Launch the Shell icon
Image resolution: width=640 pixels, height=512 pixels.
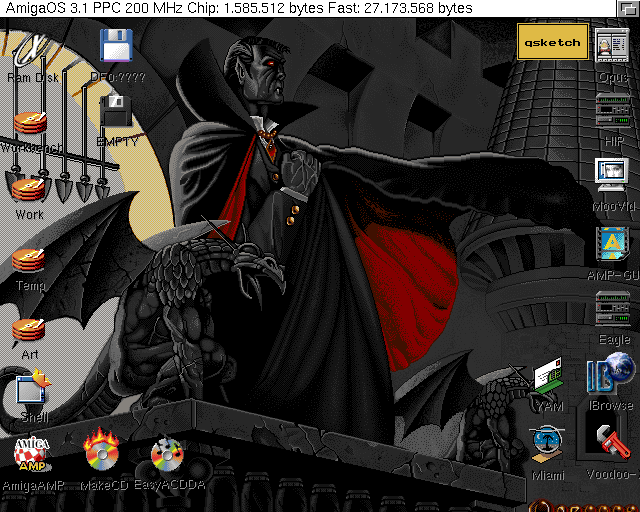pos(33,386)
